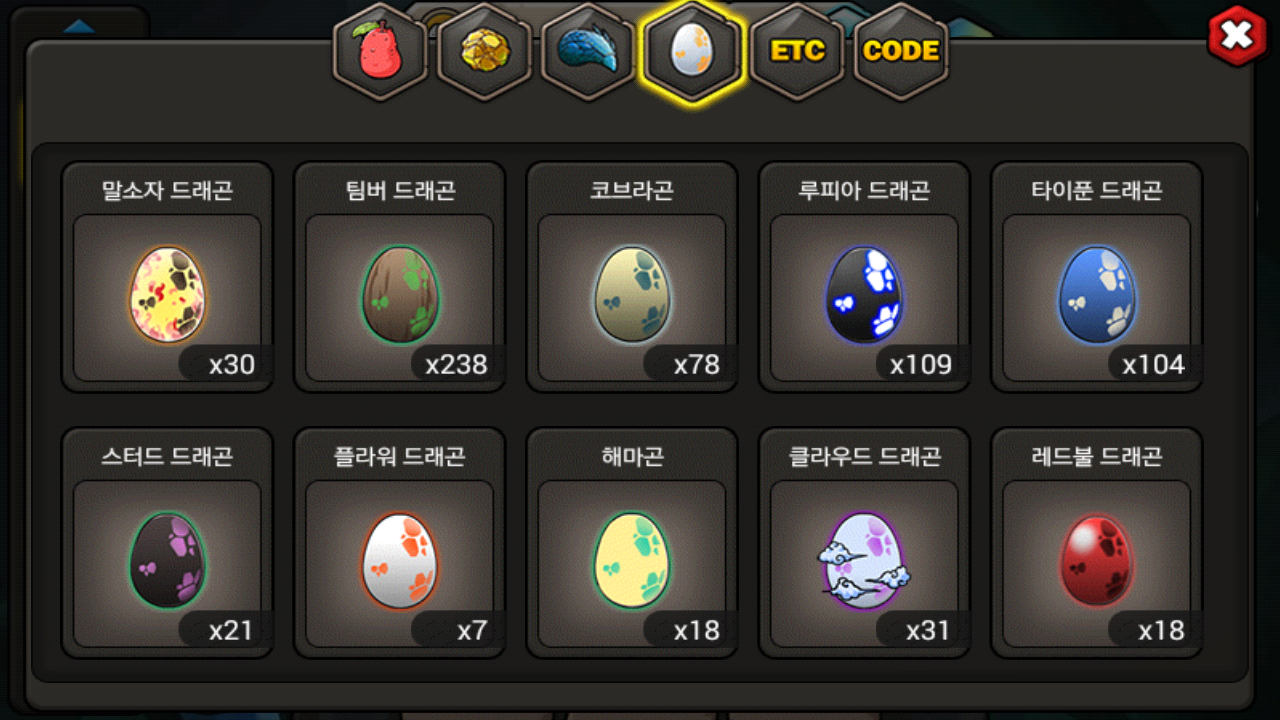Close the inventory with the red X
Image resolution: width=1280 pixels, height=720 pixels.
pyautogui.click(x=1238, y=37)
